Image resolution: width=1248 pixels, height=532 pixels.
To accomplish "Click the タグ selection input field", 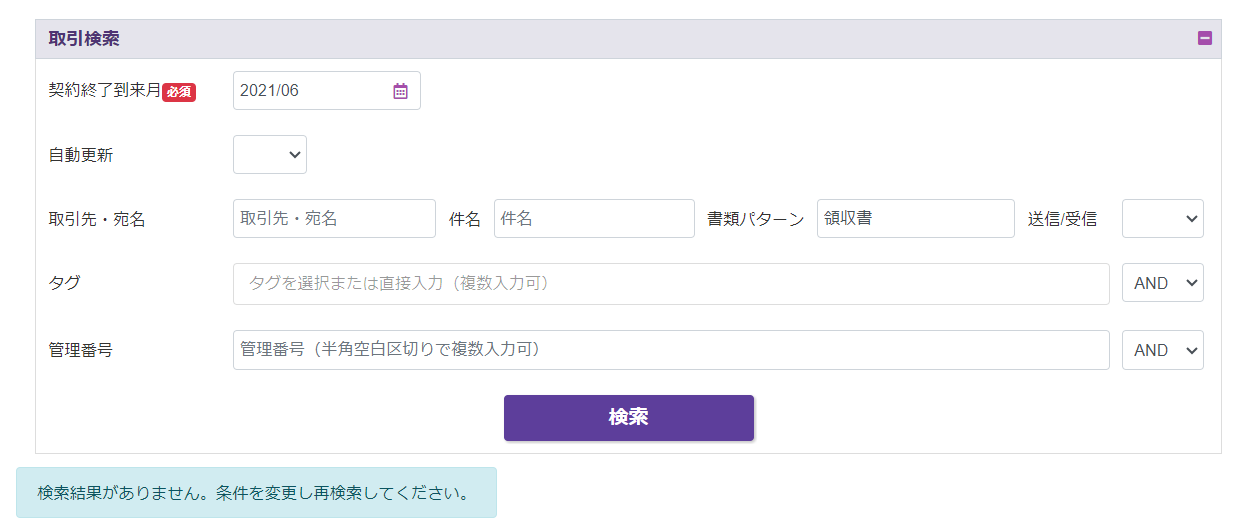I will point(671,284).
